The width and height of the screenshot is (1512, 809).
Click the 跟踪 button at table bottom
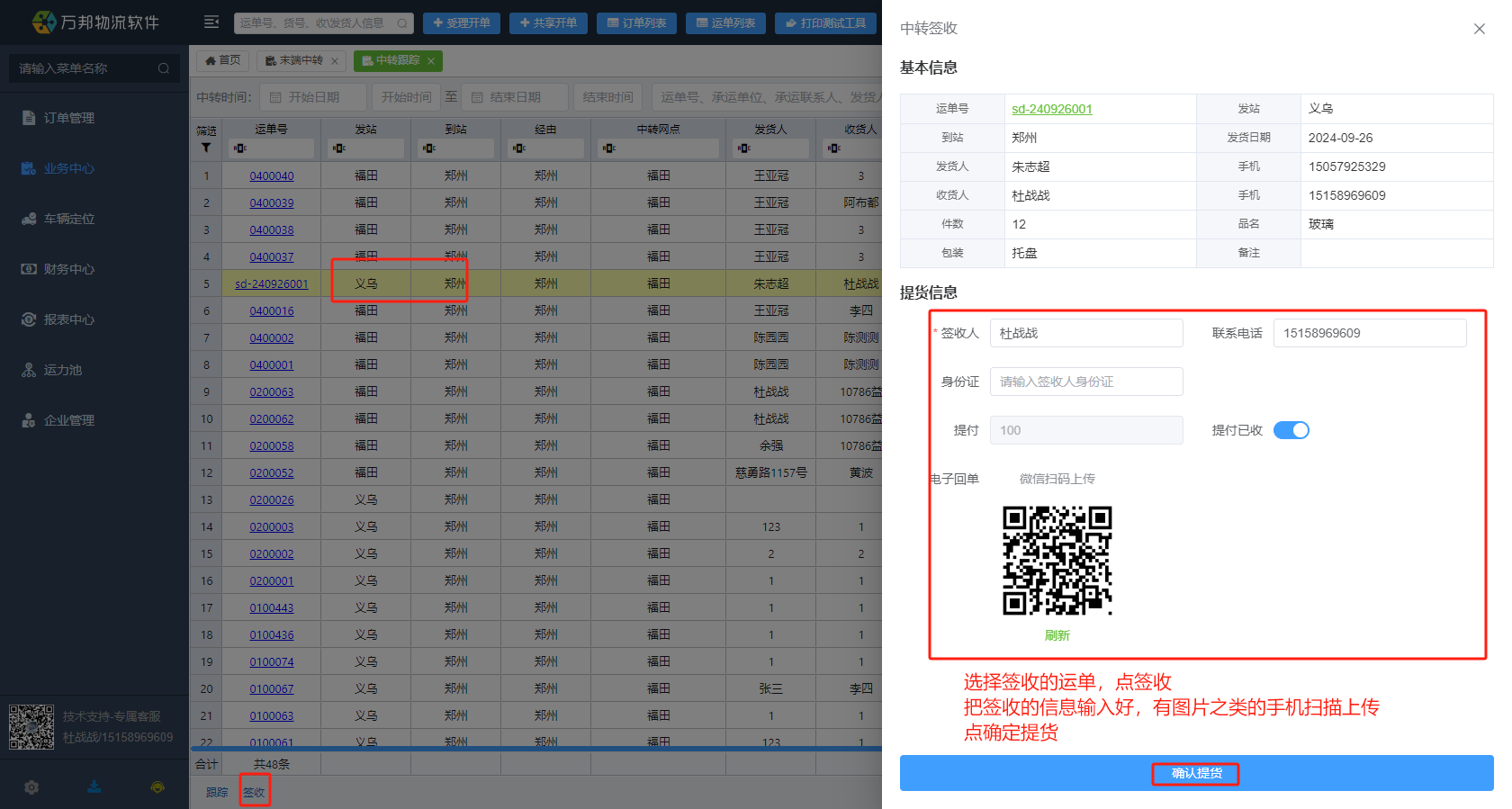coord(217,793)
